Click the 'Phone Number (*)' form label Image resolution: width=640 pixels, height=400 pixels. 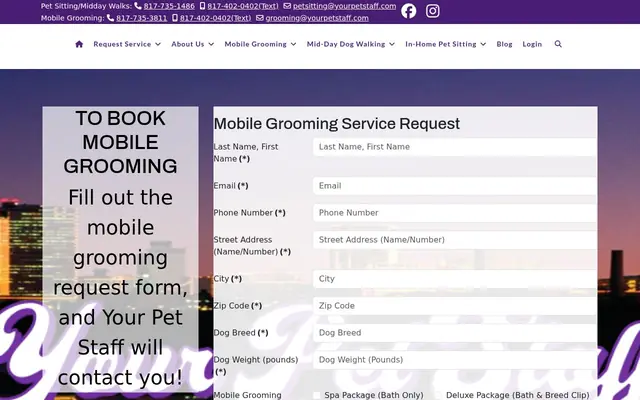(249, 213)
